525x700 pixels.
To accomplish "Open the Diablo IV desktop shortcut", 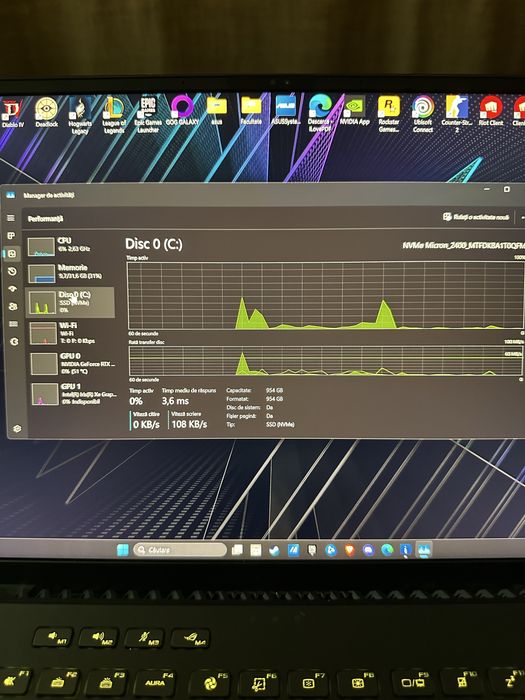I will click(x=12, y=114).
